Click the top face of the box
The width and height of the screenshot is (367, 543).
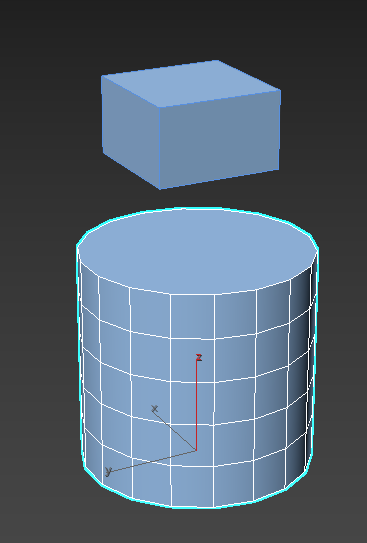click(191, 83)
